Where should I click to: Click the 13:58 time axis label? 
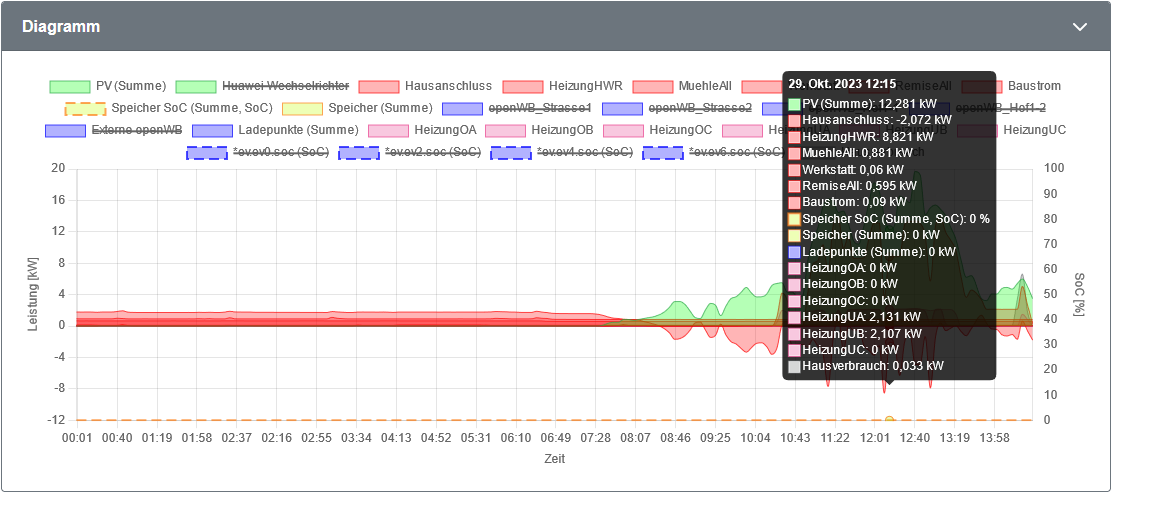995,438
